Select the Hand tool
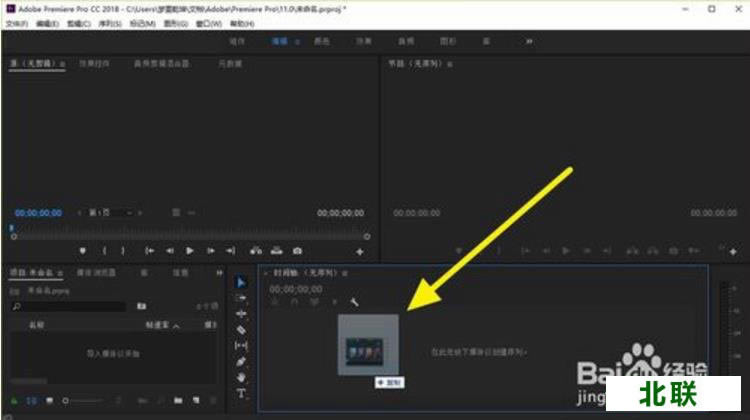This screenshot has width=750, height=420. 241,377
